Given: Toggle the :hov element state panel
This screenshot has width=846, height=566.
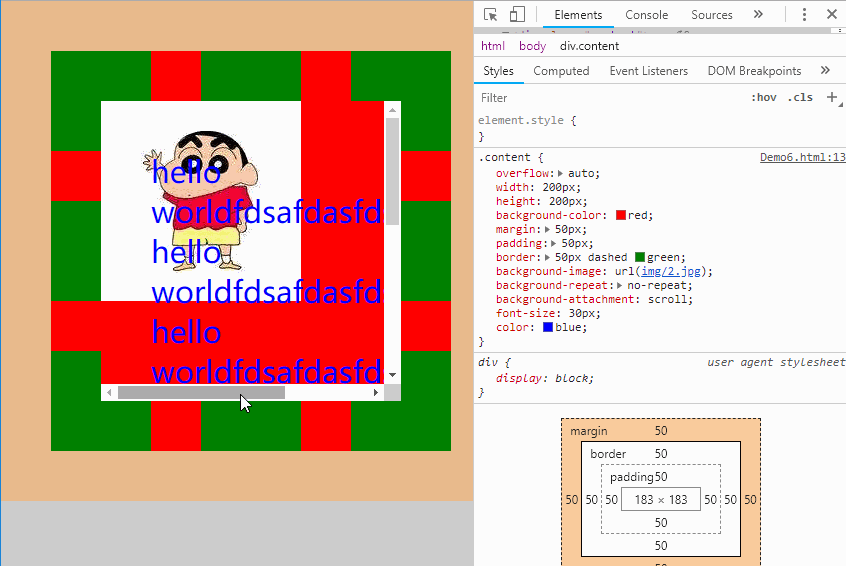Looking at the screenshot, I should point(763,98).
